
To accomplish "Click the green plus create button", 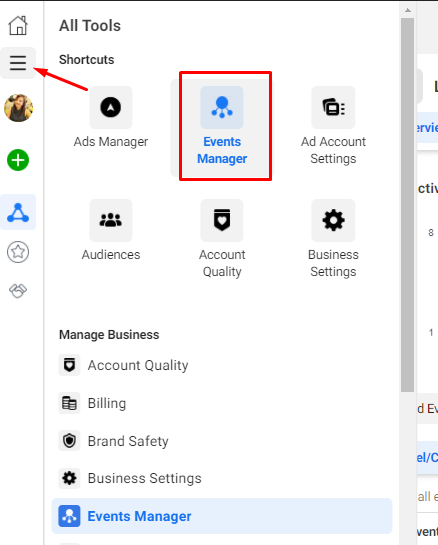I will (x=18, y=160).
